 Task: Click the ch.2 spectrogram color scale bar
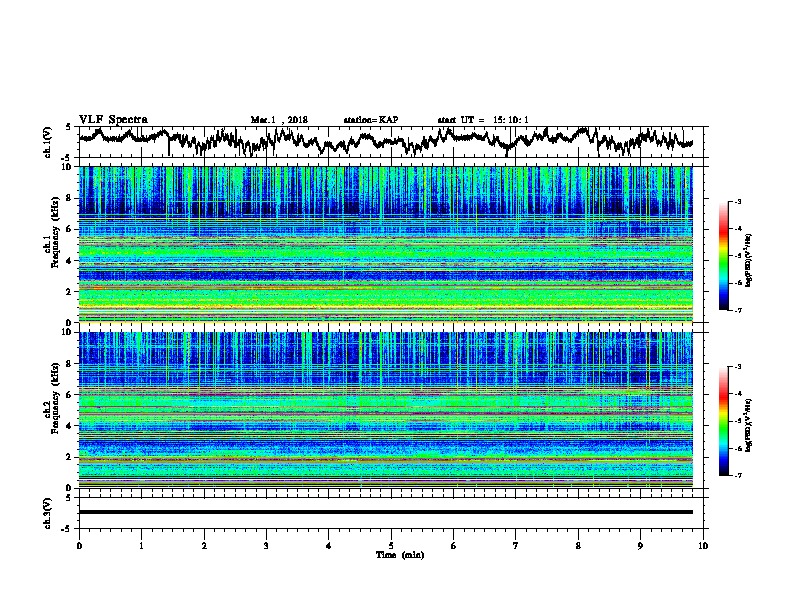pos(723,421)
